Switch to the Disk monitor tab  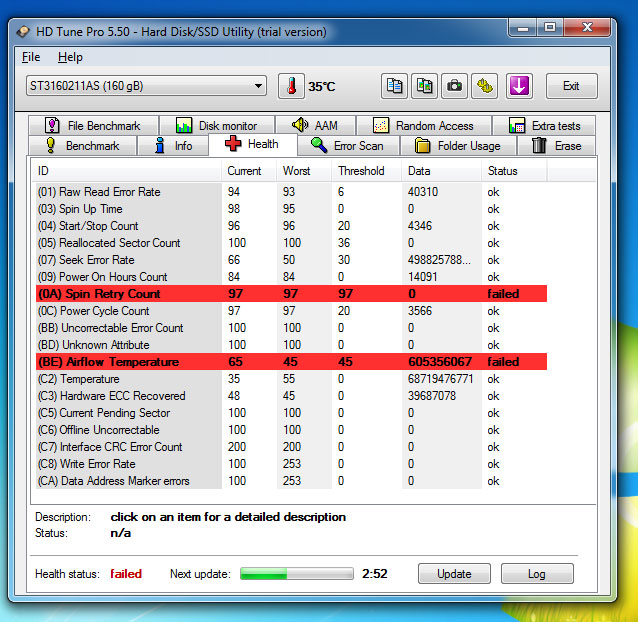point(217,125)
